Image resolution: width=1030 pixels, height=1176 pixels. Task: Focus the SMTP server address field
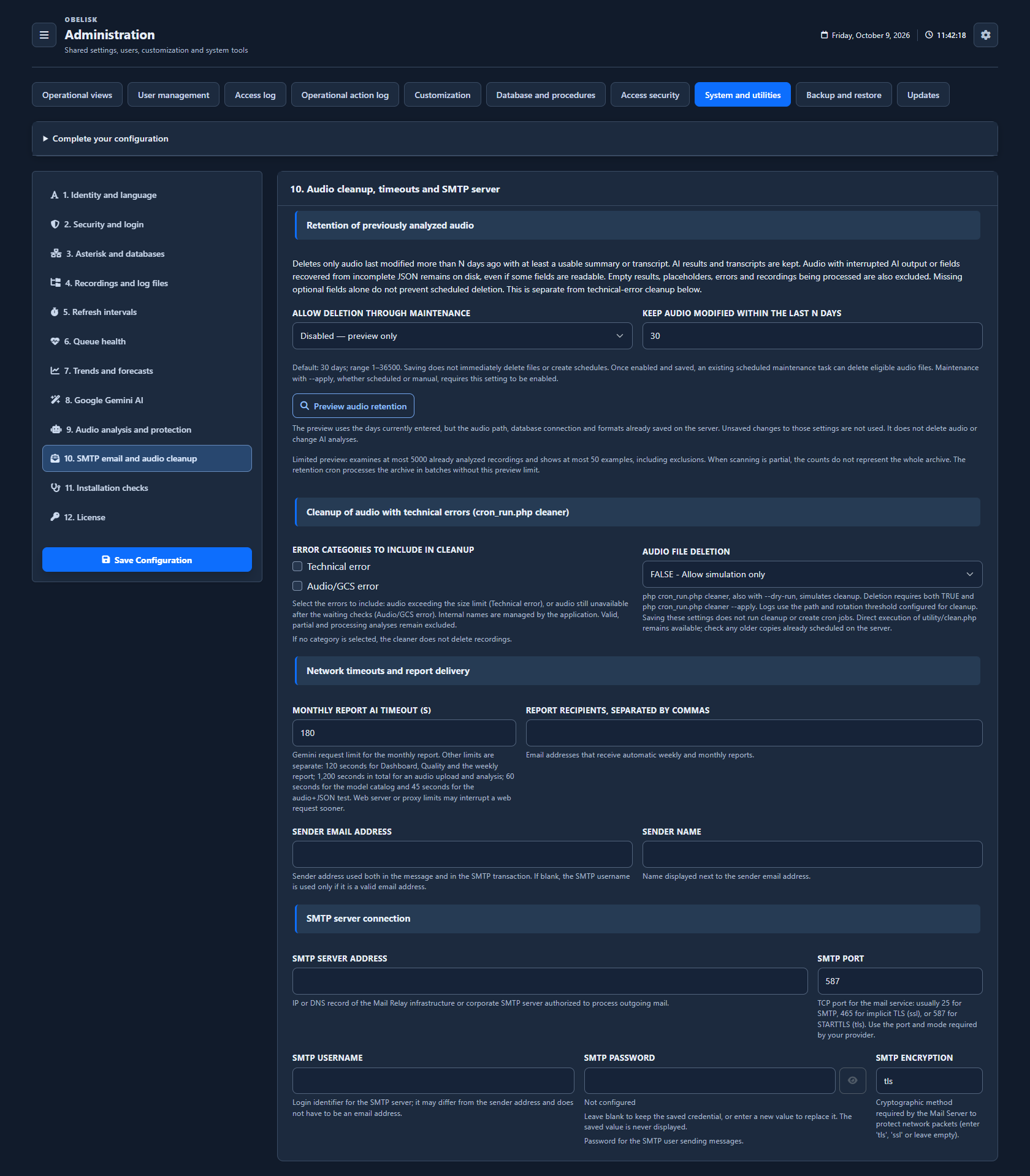(550, 981)
